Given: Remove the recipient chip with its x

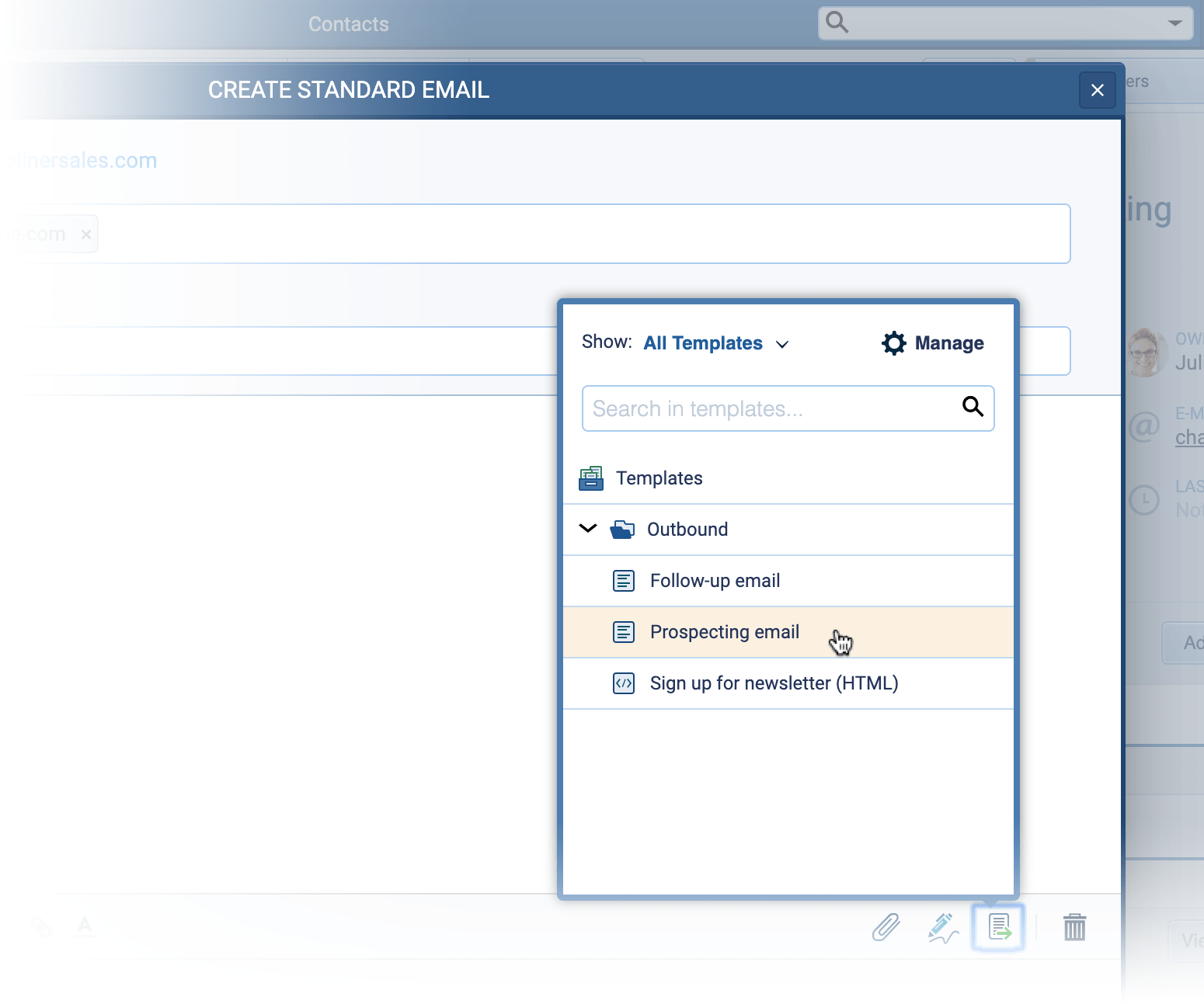Looking at the screenshot, I should coord(86,233).
